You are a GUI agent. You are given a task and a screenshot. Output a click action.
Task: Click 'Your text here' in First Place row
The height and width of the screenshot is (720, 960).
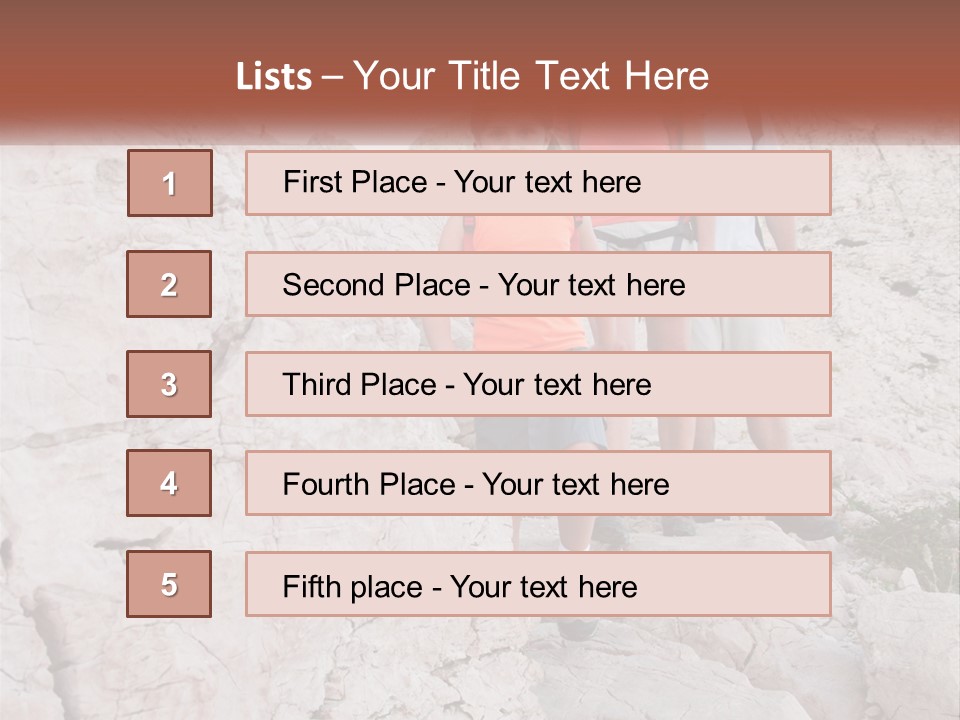[547, 182]
